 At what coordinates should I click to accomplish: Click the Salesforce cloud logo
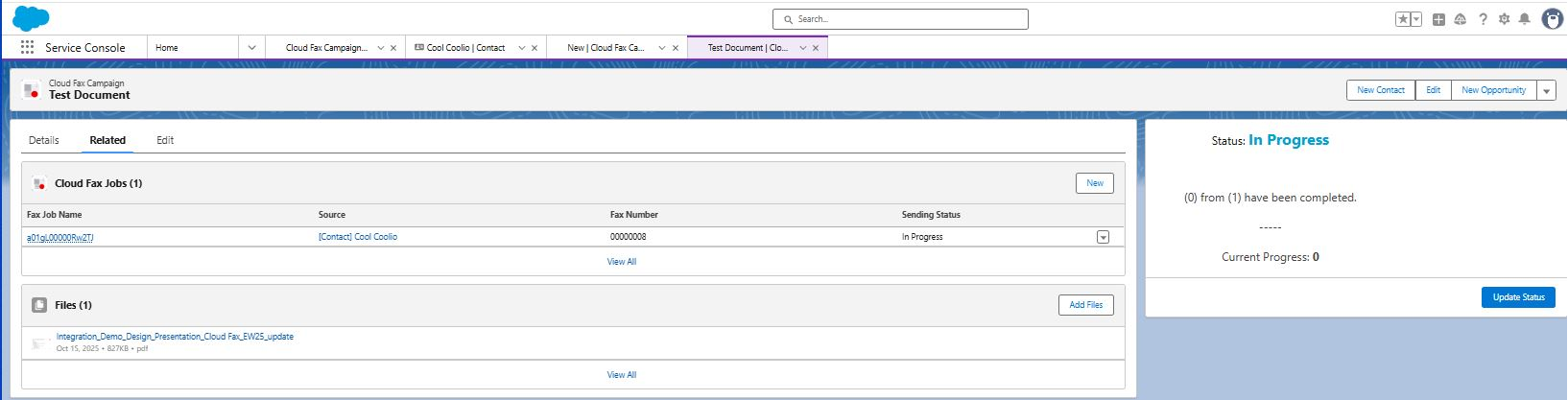click(x=31, y=18)
